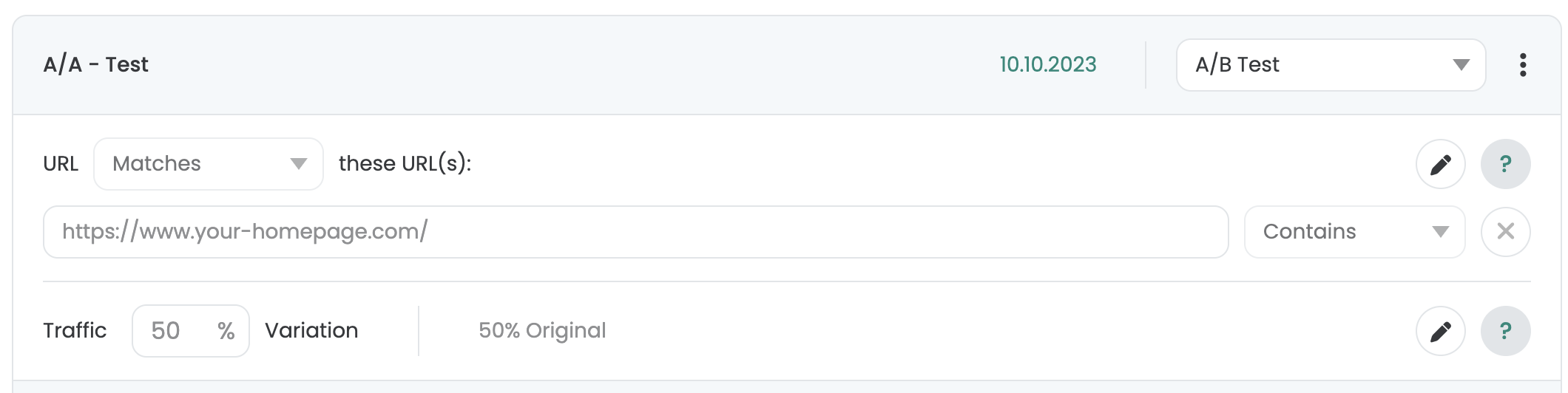Open help for Traffic settings
Viewport: 1568px width, 393px height.
point(1506,331)
